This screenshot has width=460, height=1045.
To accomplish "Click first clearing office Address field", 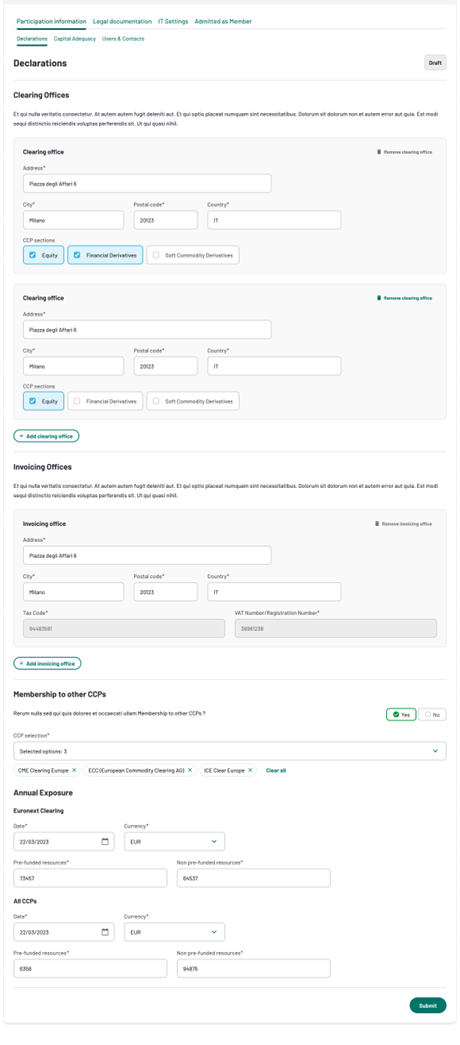I will coord(147,183).
